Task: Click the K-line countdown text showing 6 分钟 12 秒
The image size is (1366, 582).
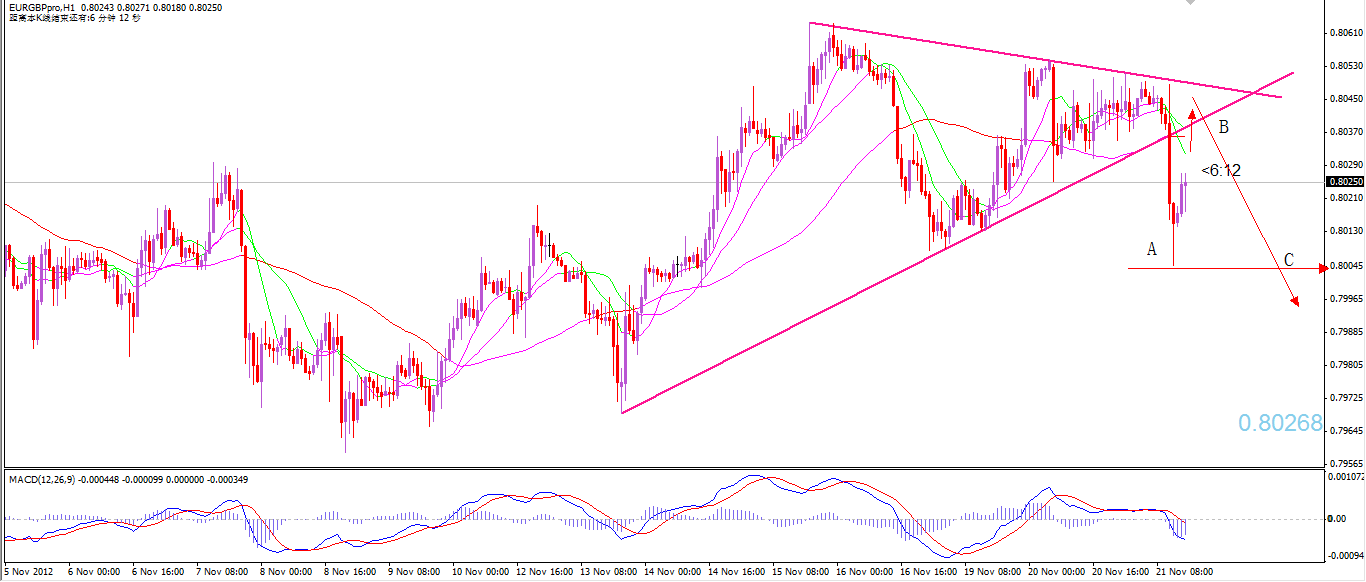Action: 75,17
